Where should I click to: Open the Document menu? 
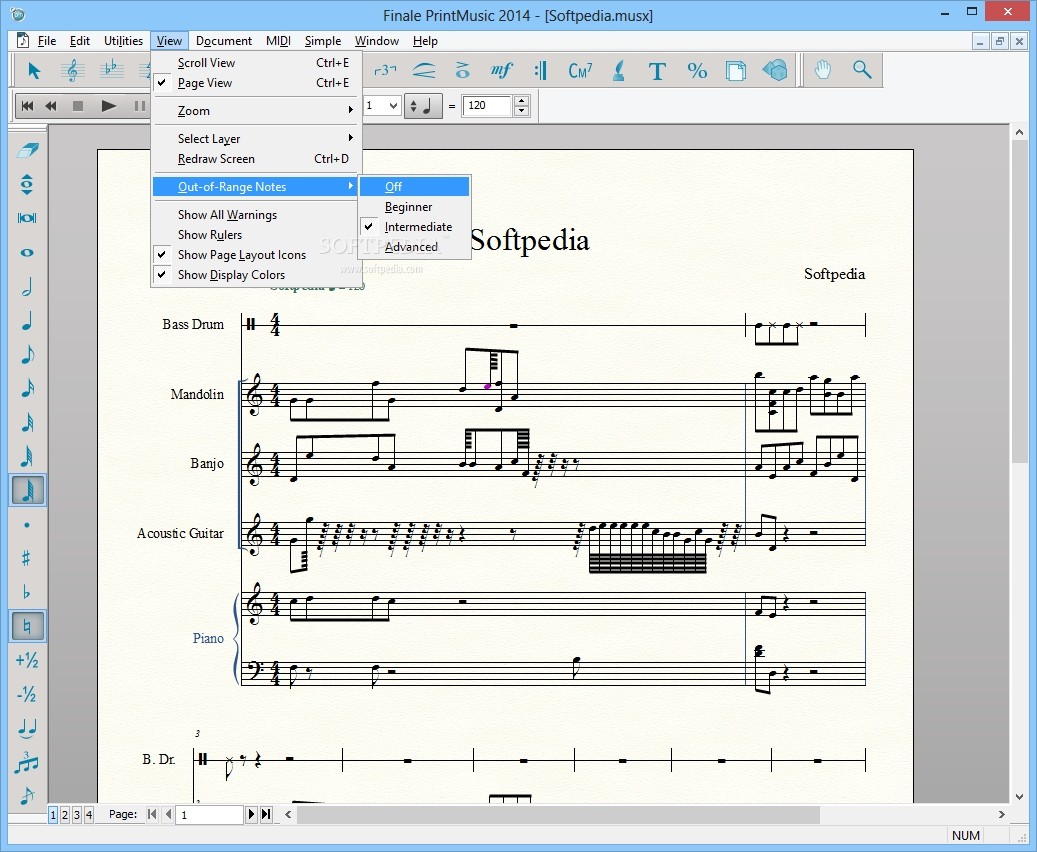(224, 41)
